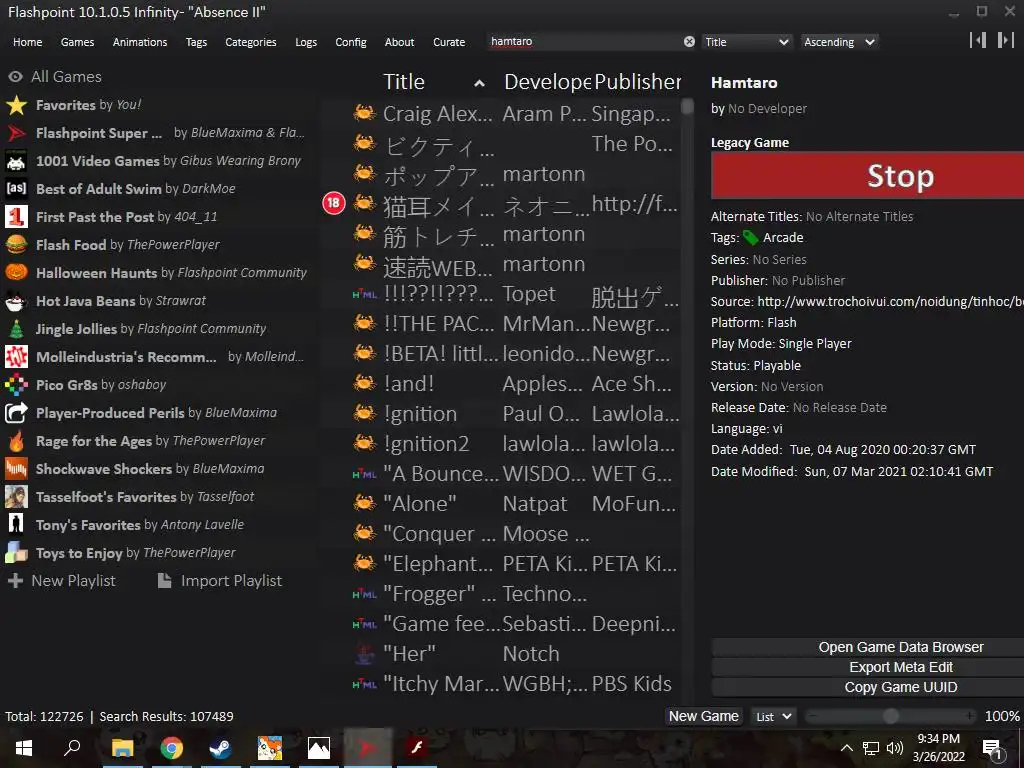Click the Copy Game UUID button
The width and height of the screenshot is (1024, 768).
(867, 688)
